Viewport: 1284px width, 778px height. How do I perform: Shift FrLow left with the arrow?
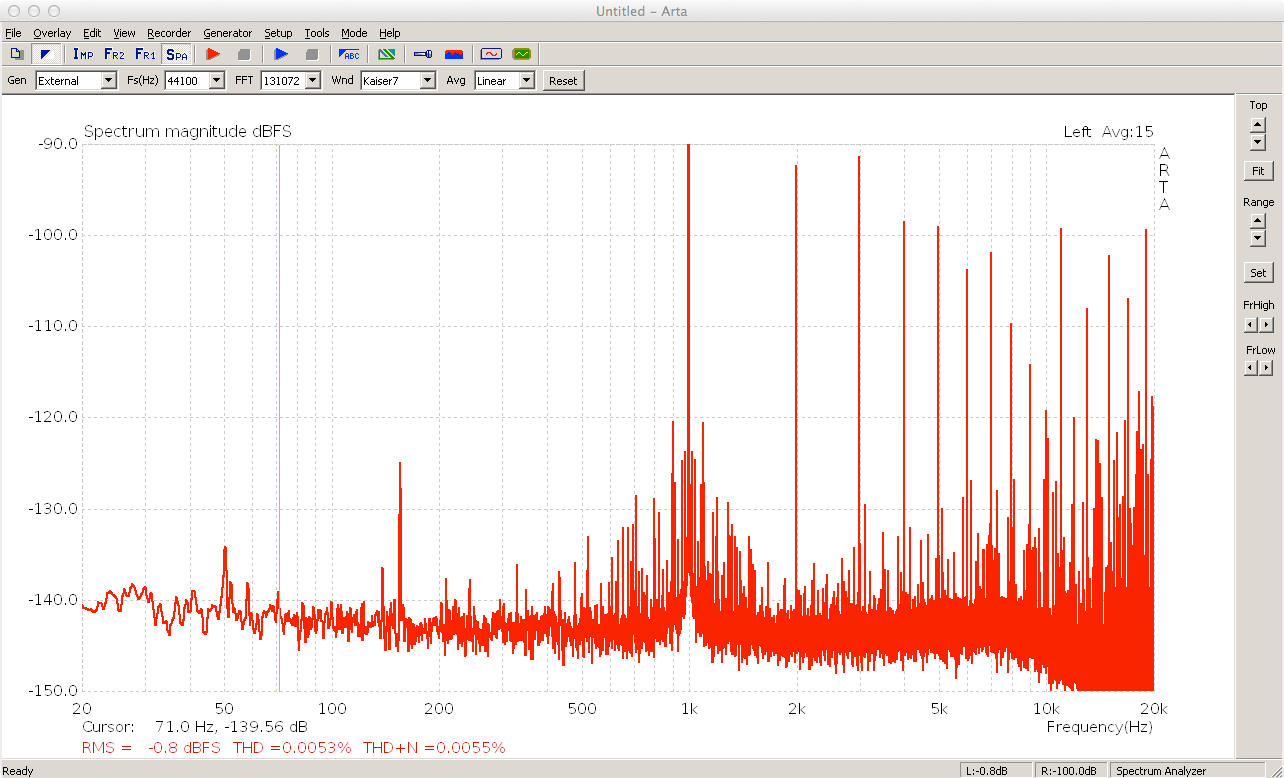[x=1250, y=368]
